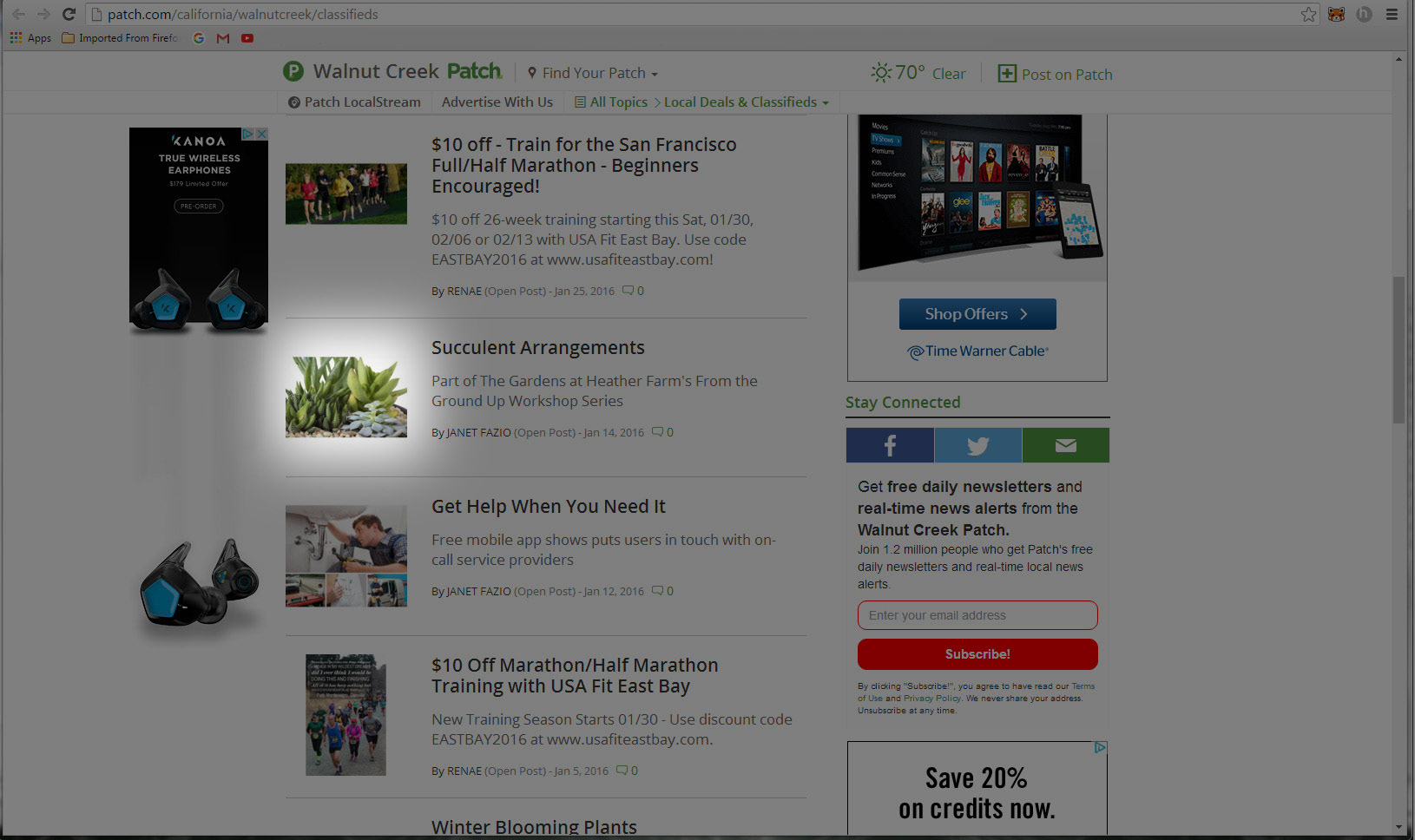Expand the Find Your Patch dropdown

(593, 73)
